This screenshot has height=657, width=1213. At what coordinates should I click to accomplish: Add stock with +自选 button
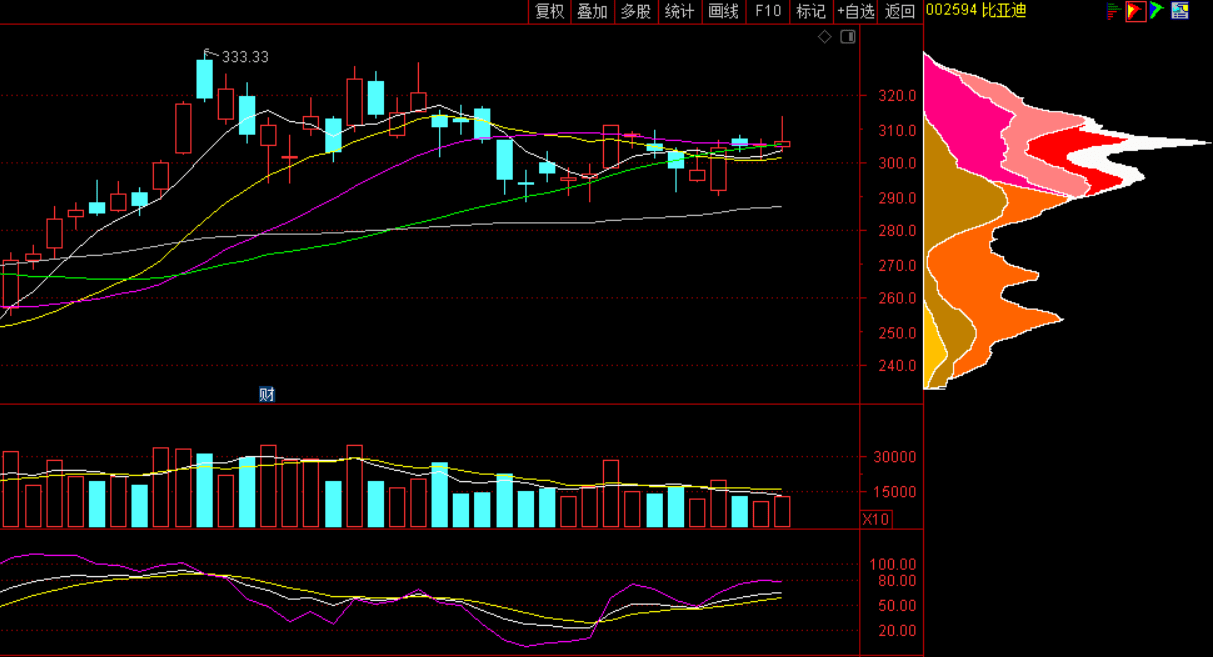coord(856,11)
